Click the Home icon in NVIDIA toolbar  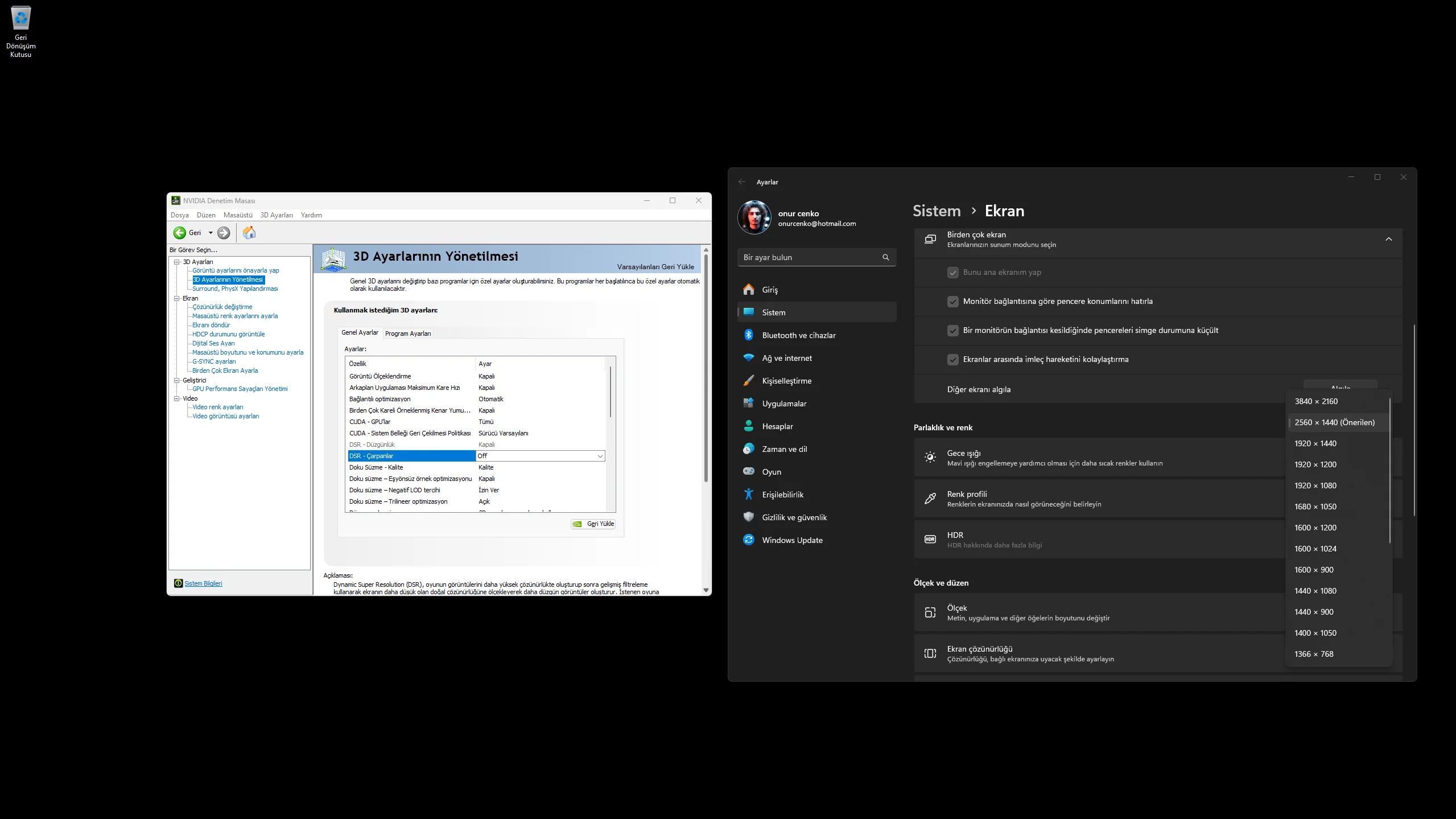(249, 233)
